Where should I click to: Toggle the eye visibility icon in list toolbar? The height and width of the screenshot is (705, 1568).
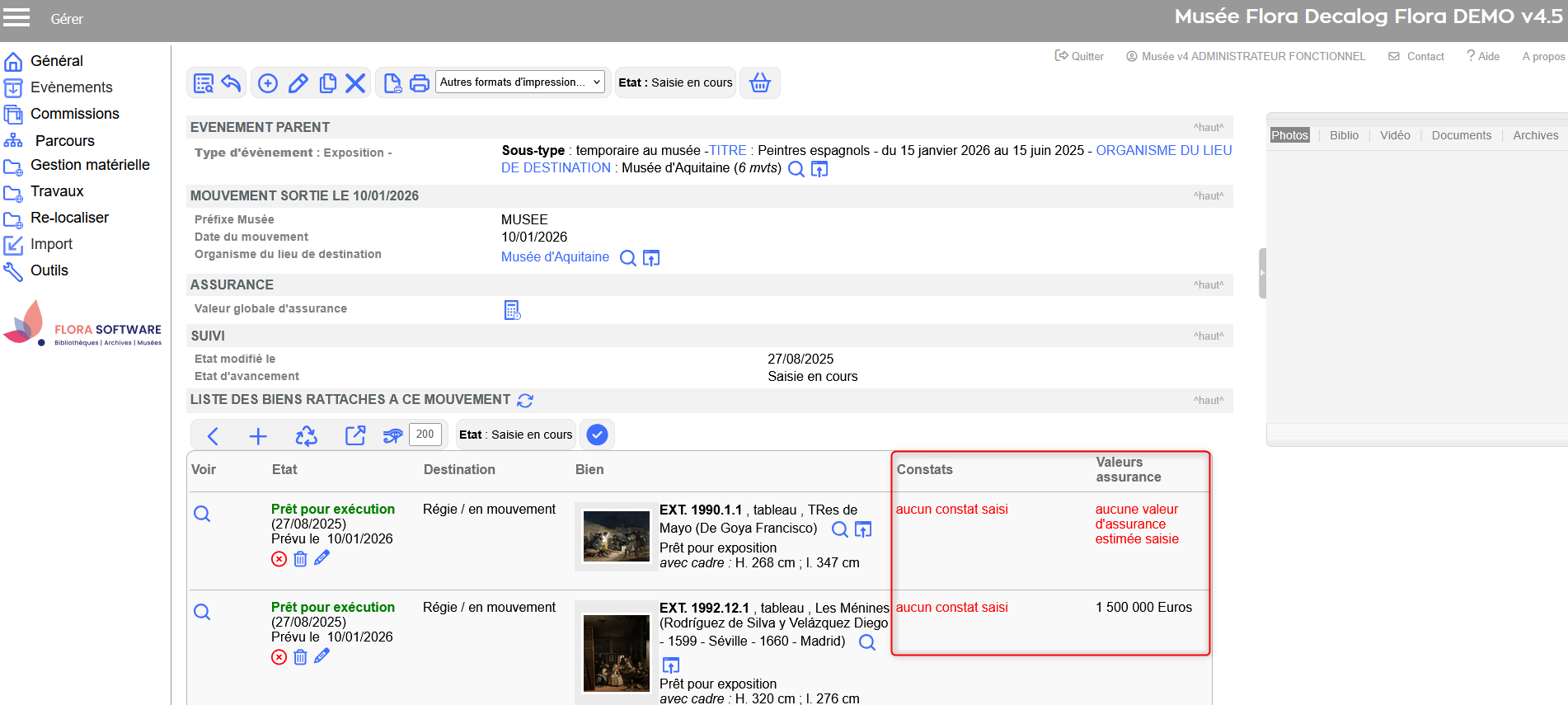pyautogui.click(x=392, y=435)
